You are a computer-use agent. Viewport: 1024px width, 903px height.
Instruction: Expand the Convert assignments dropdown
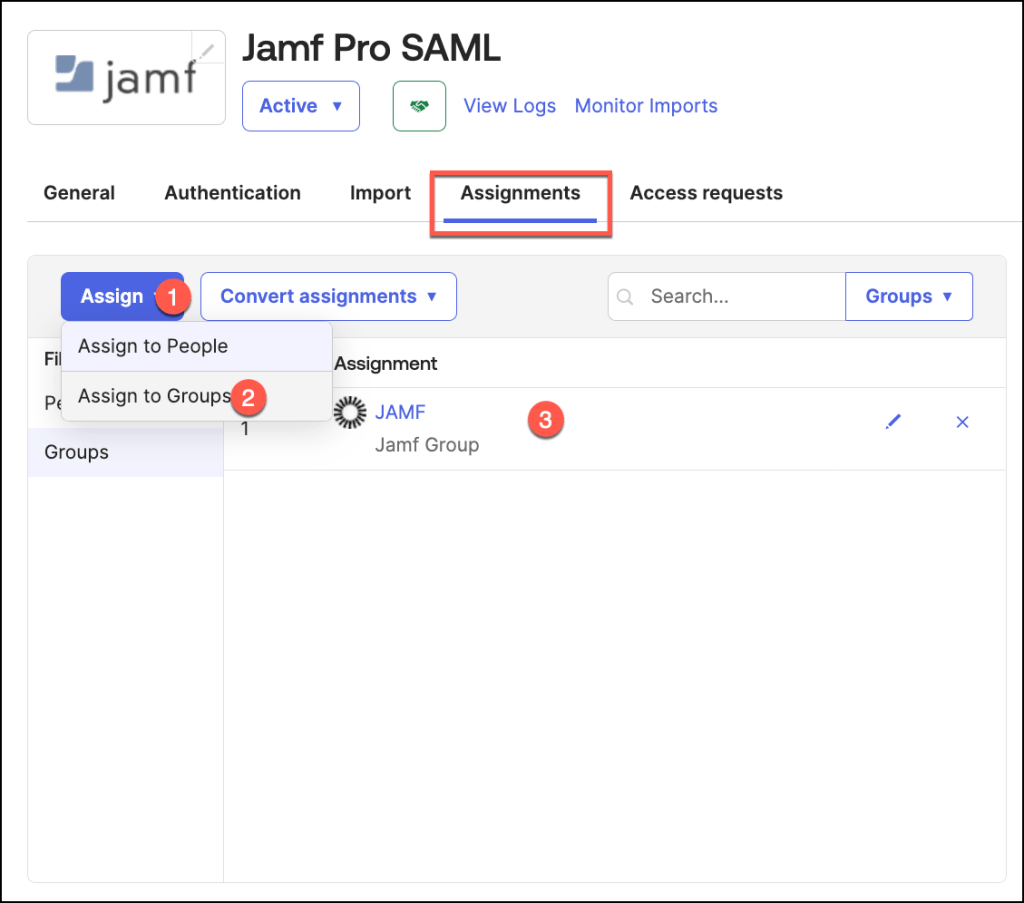328,296
